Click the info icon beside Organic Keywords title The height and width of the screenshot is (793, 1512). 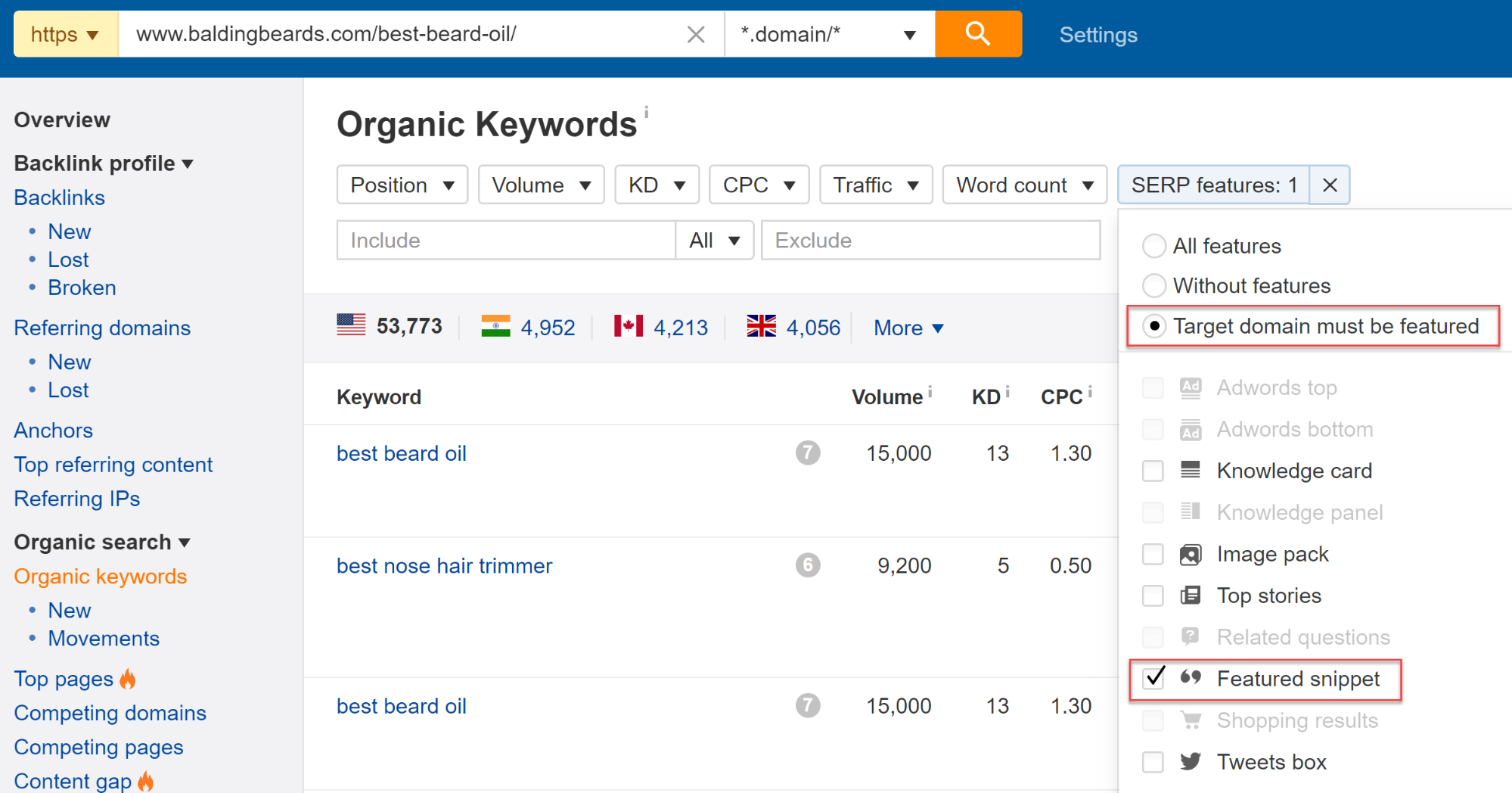point(646,113)
